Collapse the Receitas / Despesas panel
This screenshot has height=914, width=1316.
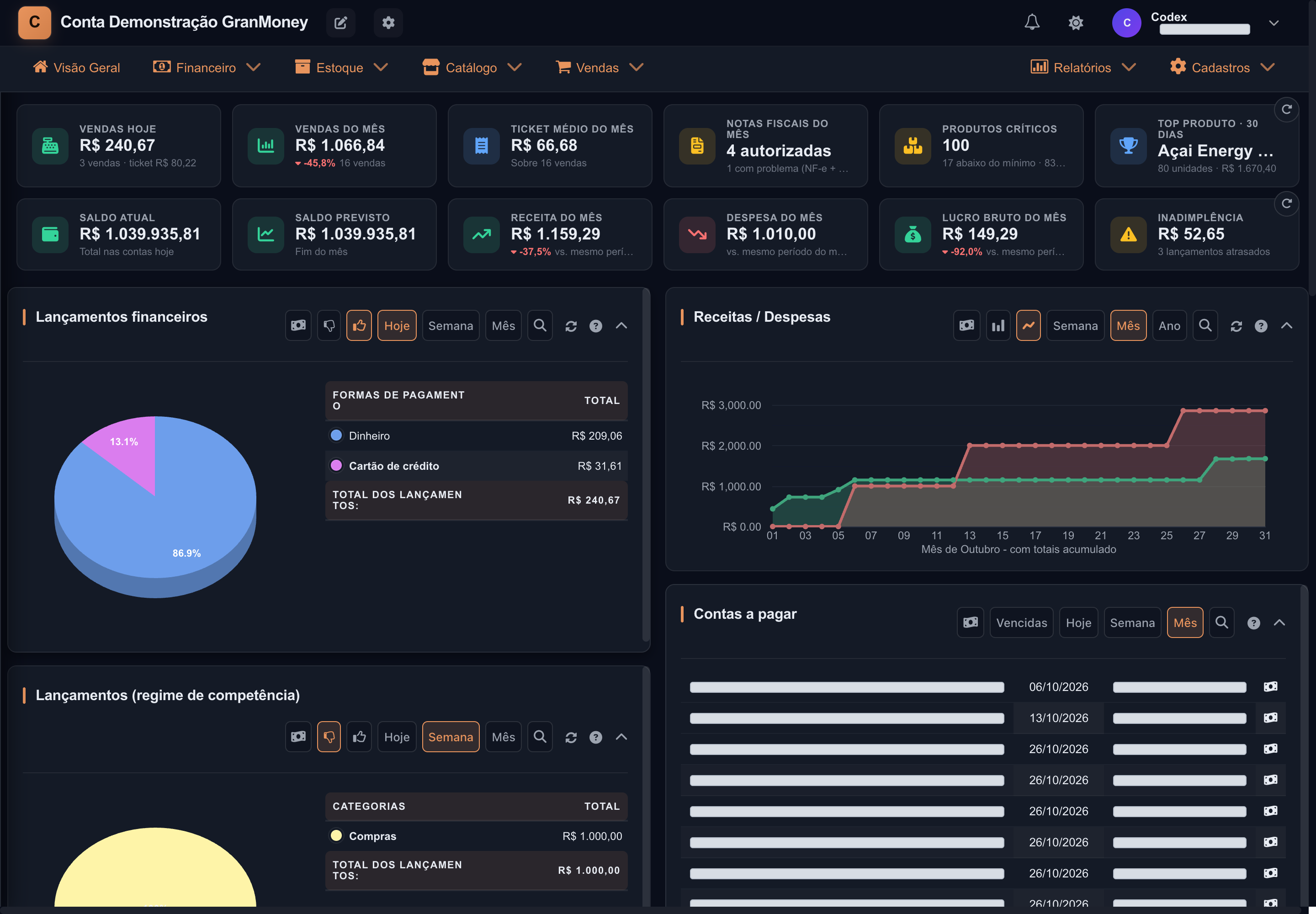pyautogui.click(x=1287, y=326)
